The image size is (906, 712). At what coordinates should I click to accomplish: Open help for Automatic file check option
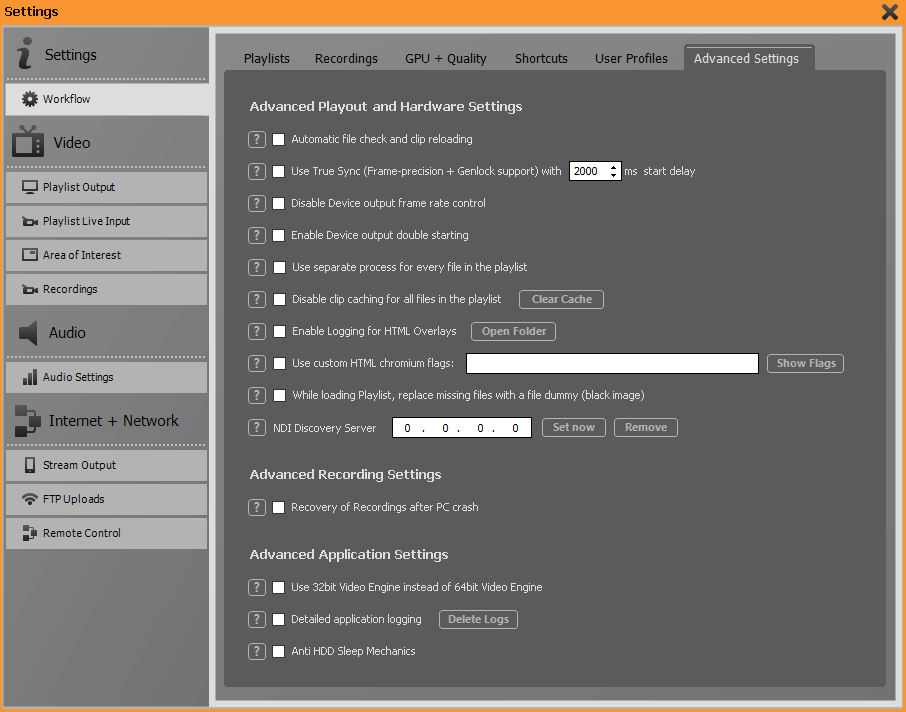pos(257,139)
